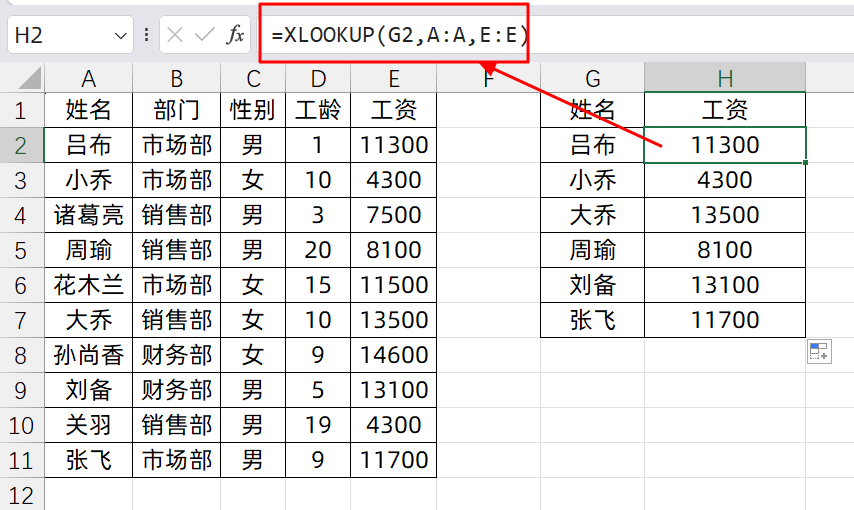Click the Select All corner triangle

coord(30,78)
